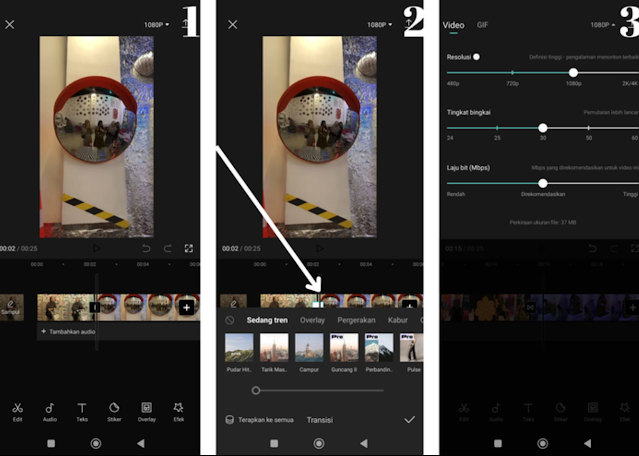639x456 pixels.
Task: Tap Resolusi info dot
Action: [x=476, y=57]
